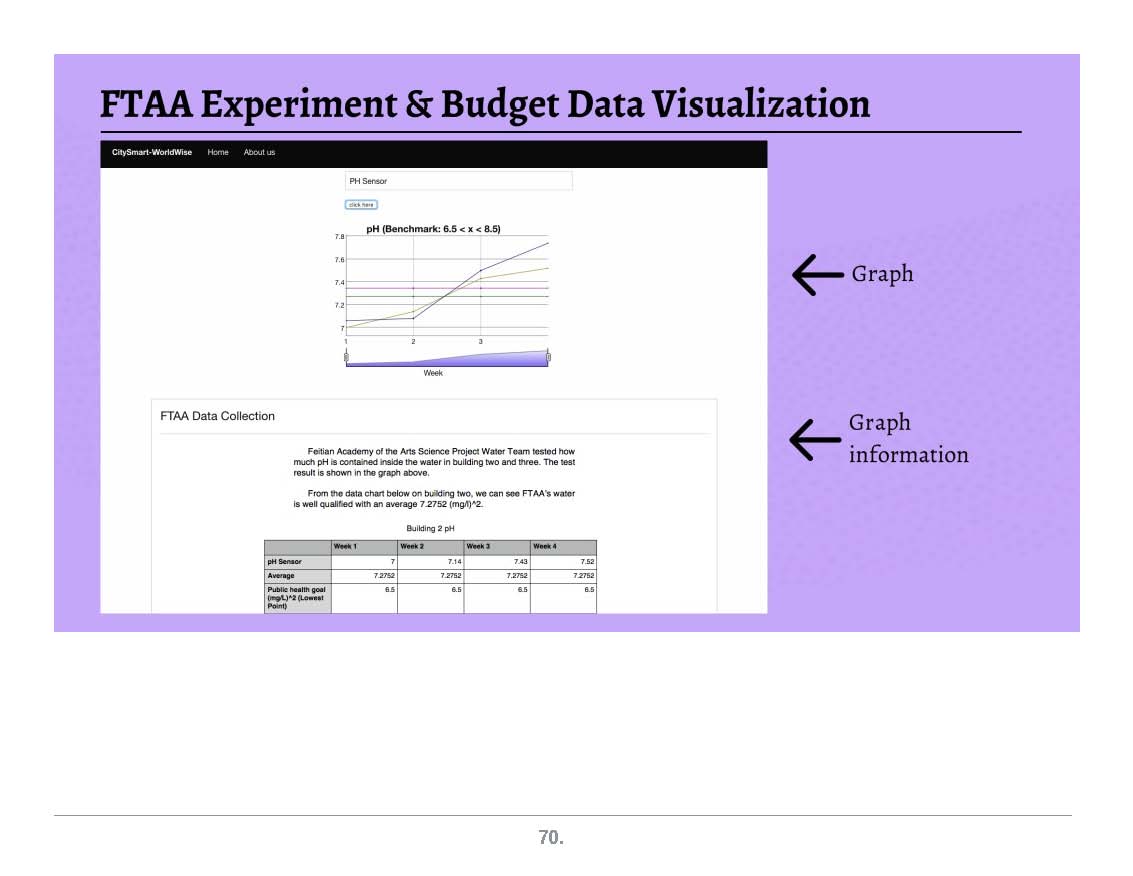Click the CitySmart-WorldWise brand logo
This screenshot has height=876, width=1133.
pos(152,153)
